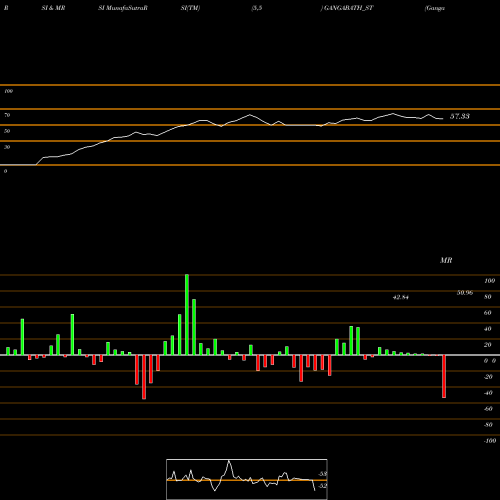Click MR right axis label 100
This screenshot has height=500, width=500.
[x=489, y=281]
